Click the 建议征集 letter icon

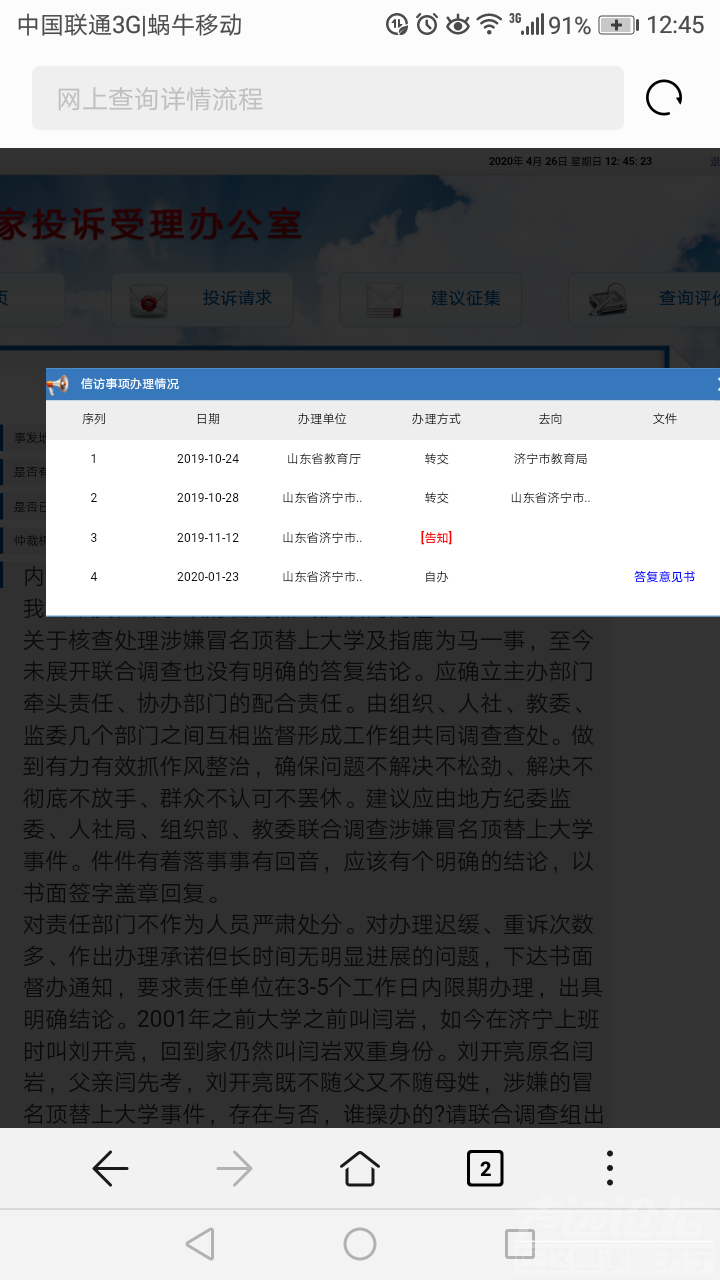pyautogui.click(x=385, y=300)
